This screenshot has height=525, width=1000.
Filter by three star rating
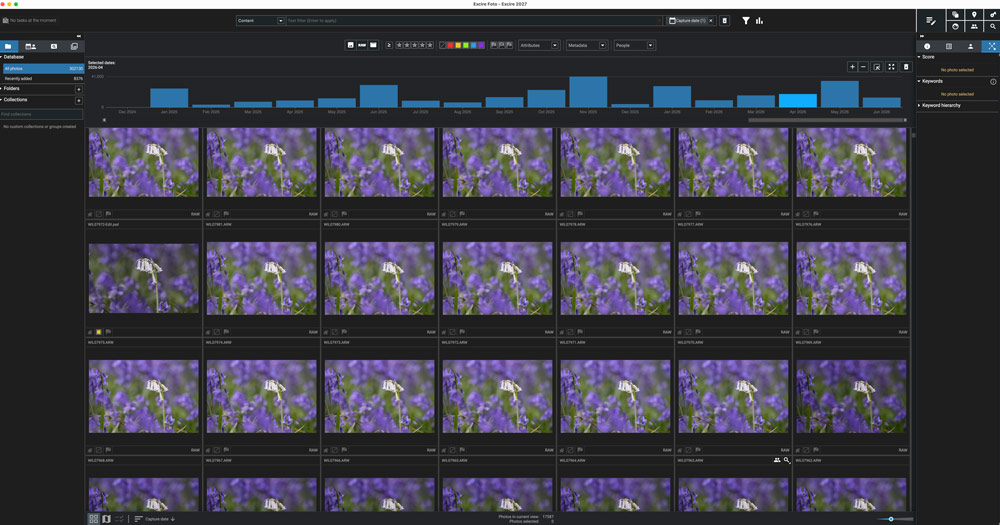click(x=415, y=45)
